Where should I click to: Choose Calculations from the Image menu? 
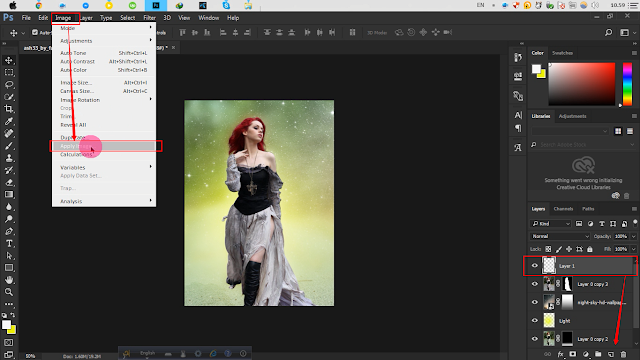coord(104,154)
